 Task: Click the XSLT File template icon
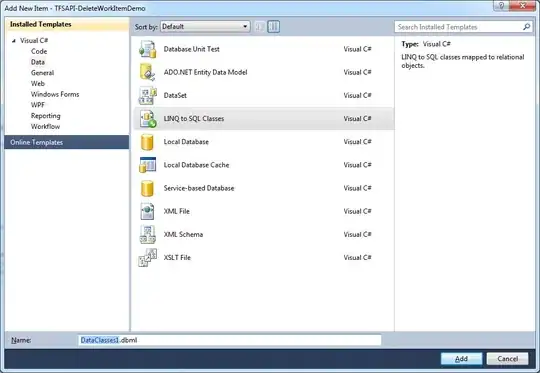[x=148, y=258]
